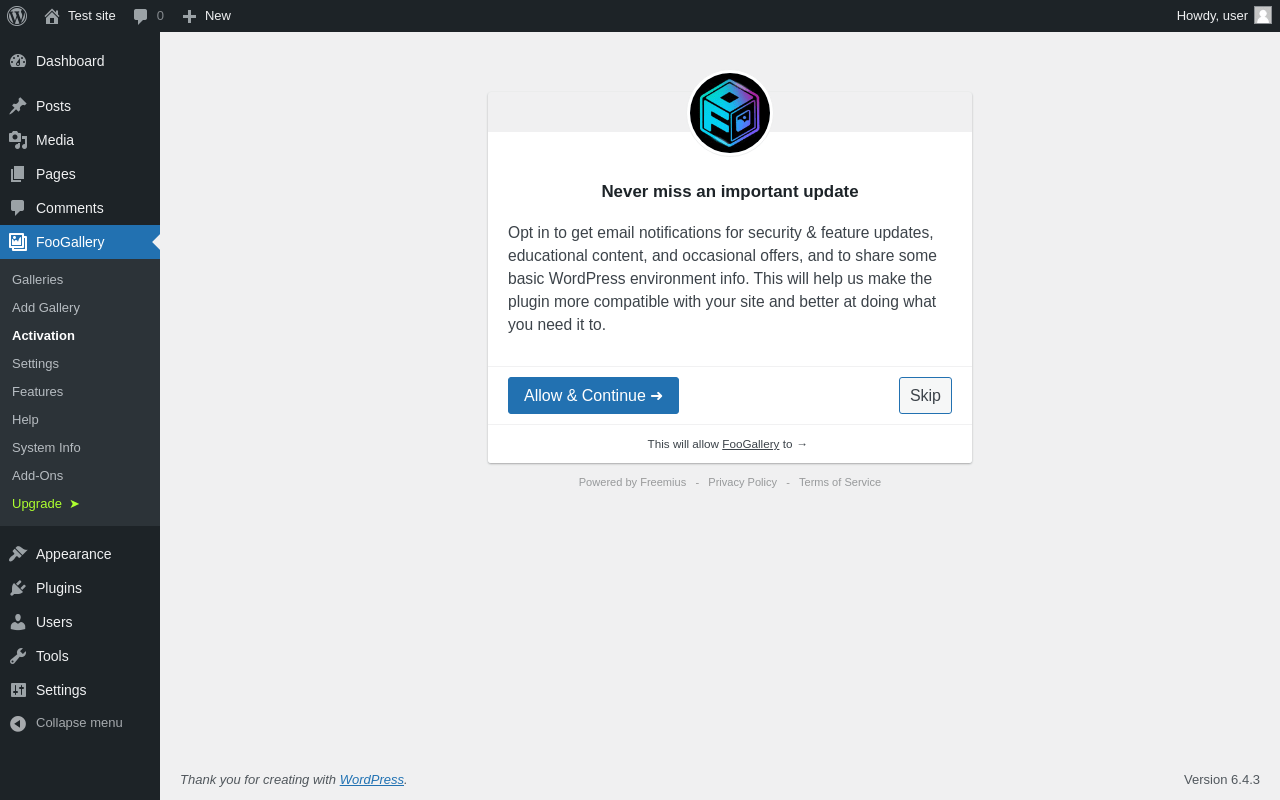Select the FooGallery menu item

[x=80, y=242]
